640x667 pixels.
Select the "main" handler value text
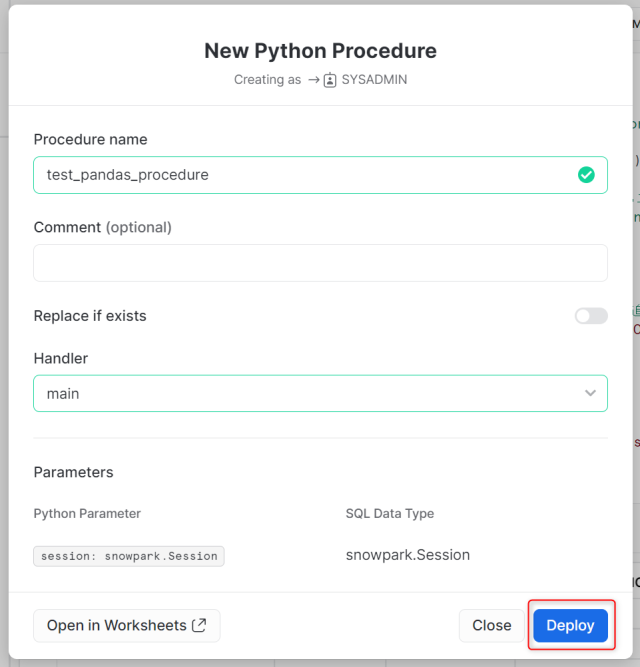(x=63, y=394)
